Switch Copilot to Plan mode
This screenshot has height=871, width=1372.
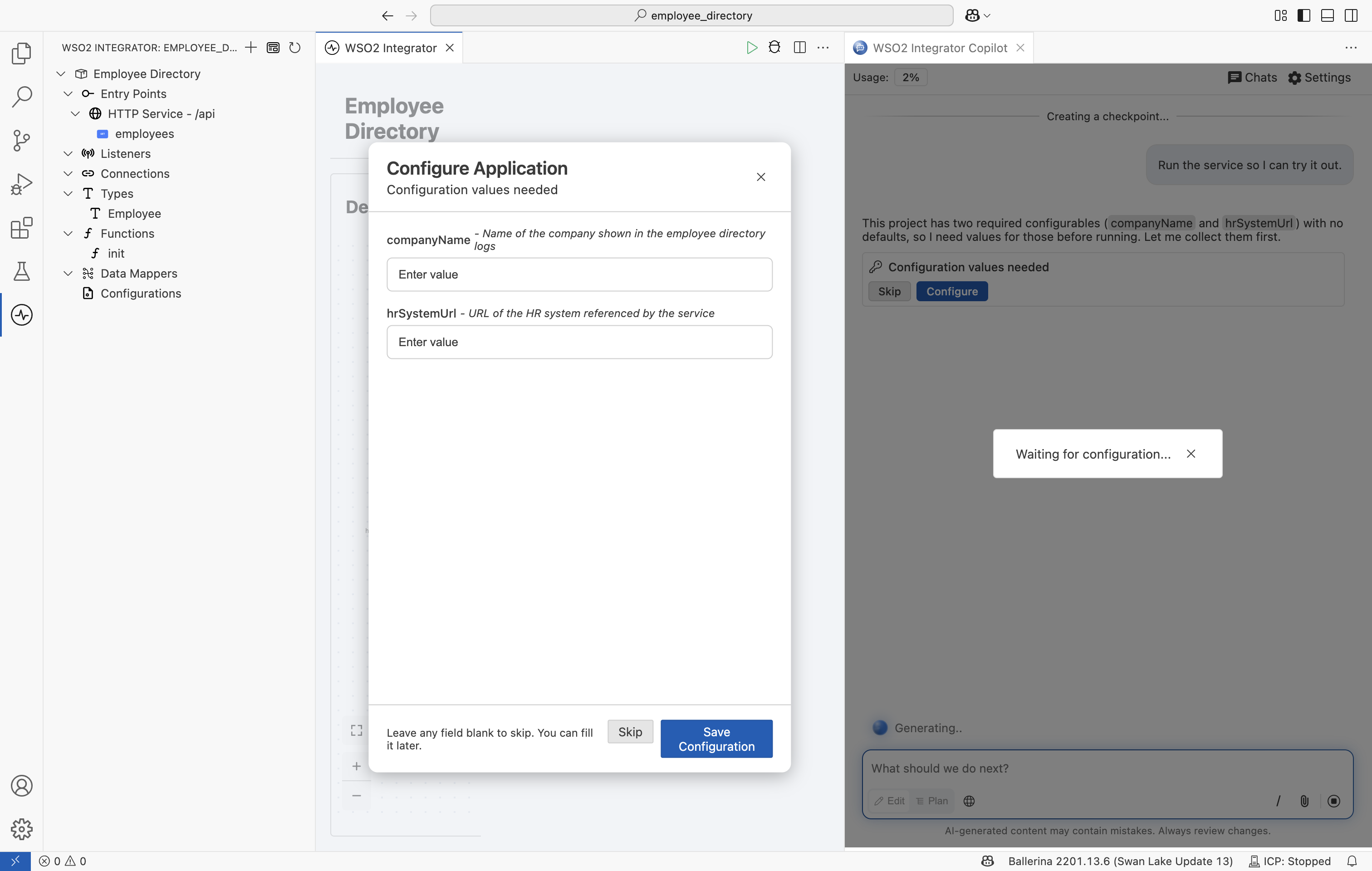pyautogui.click(x=932, y=802)
